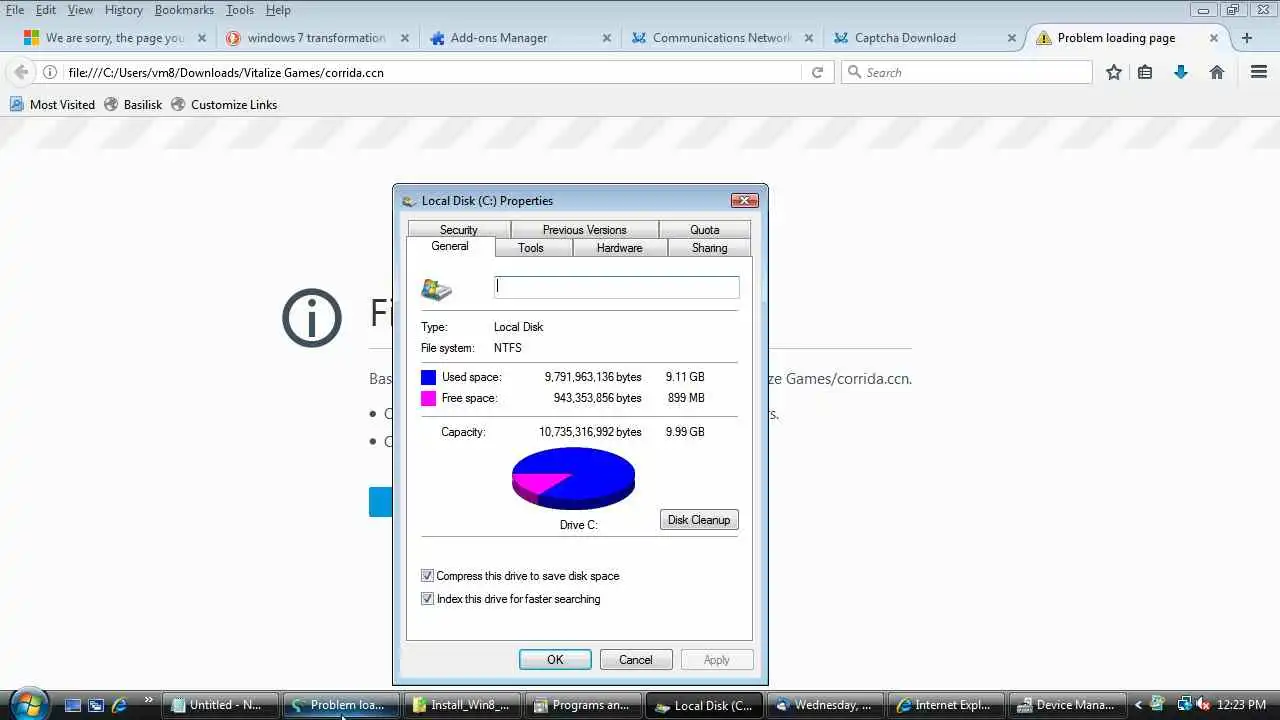Image resolution: width=1280 pixels, height=720 pixels.
Task: Switch to Device Manager taskbar button
Action: pos(1066,705)
